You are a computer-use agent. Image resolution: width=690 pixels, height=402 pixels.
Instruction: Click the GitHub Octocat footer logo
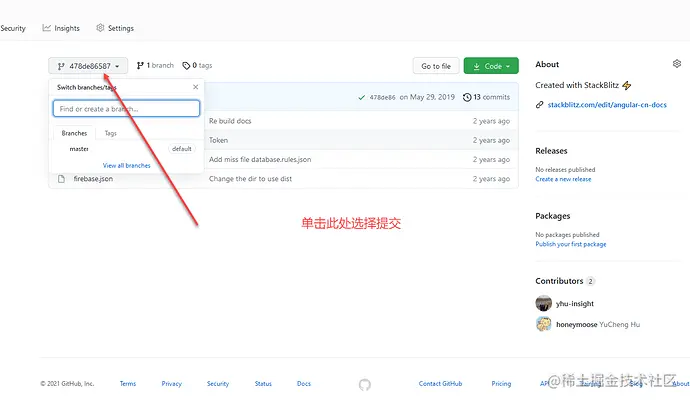coord(365,385)
